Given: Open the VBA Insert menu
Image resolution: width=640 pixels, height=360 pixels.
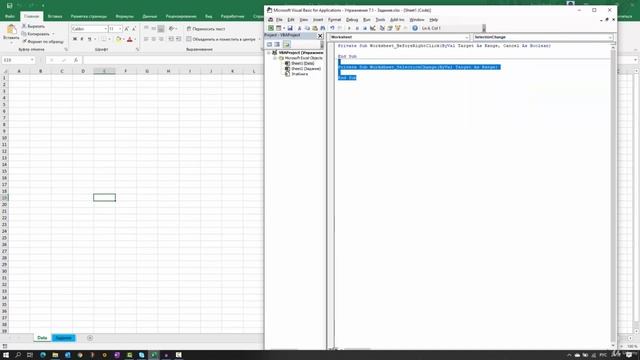Looking at the screenshot, I should point(318,20).
